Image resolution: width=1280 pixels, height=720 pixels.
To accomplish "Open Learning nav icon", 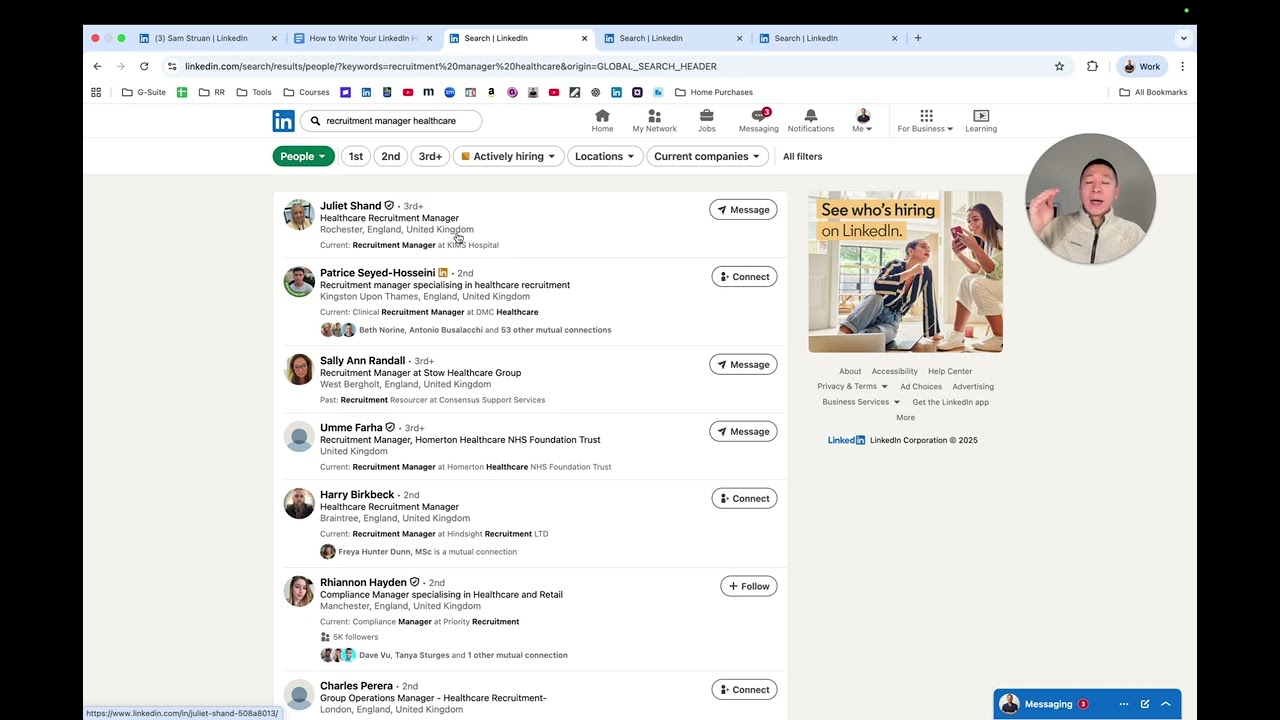I will point(981,121).
